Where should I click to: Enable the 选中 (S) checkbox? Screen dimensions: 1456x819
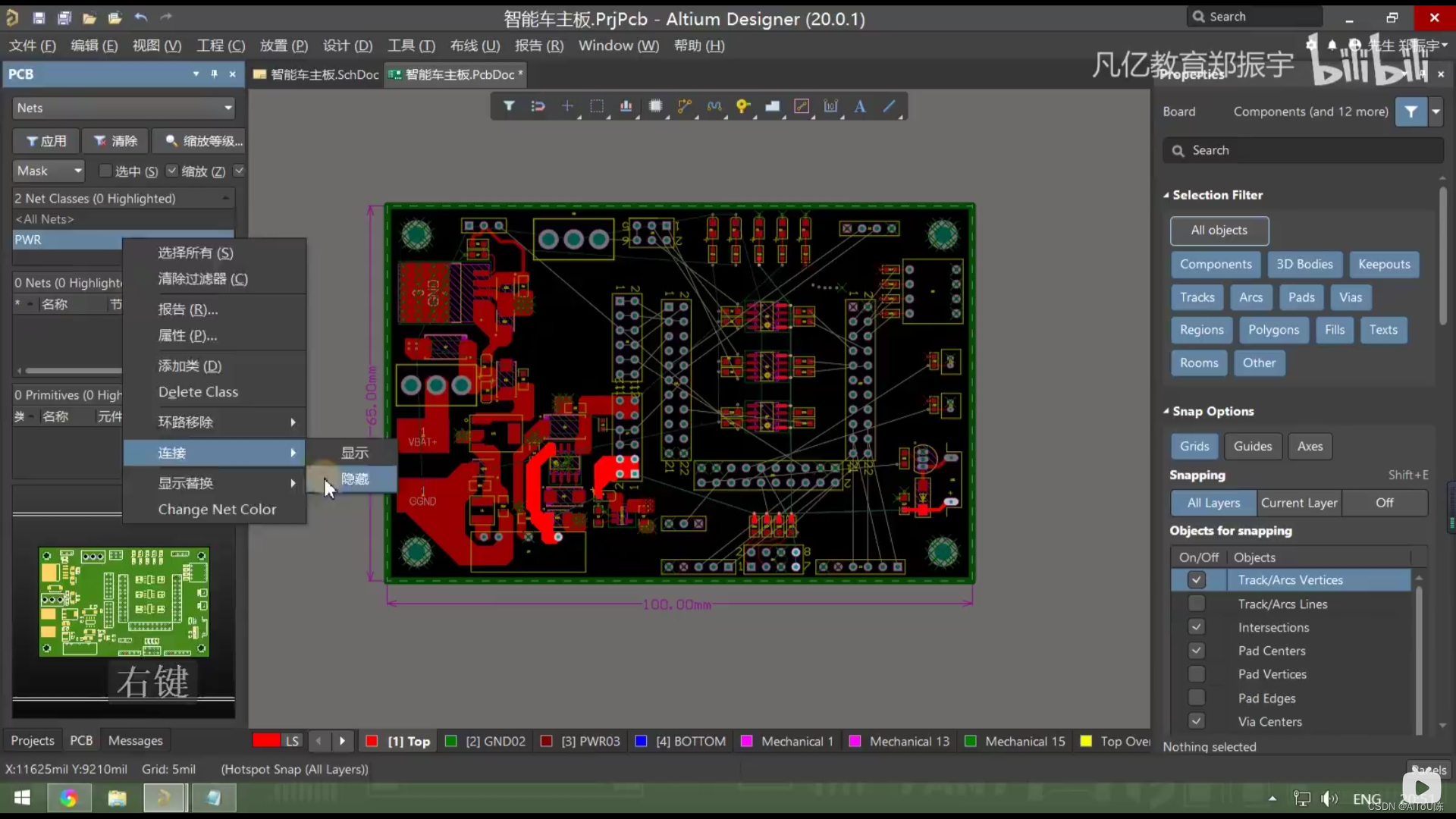106,171
